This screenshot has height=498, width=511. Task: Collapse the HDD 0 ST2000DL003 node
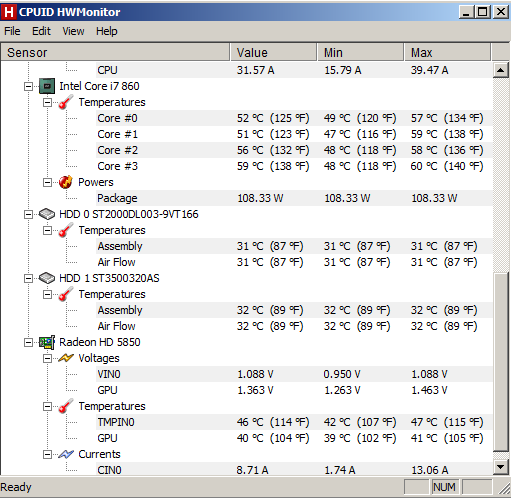(29, 214)
